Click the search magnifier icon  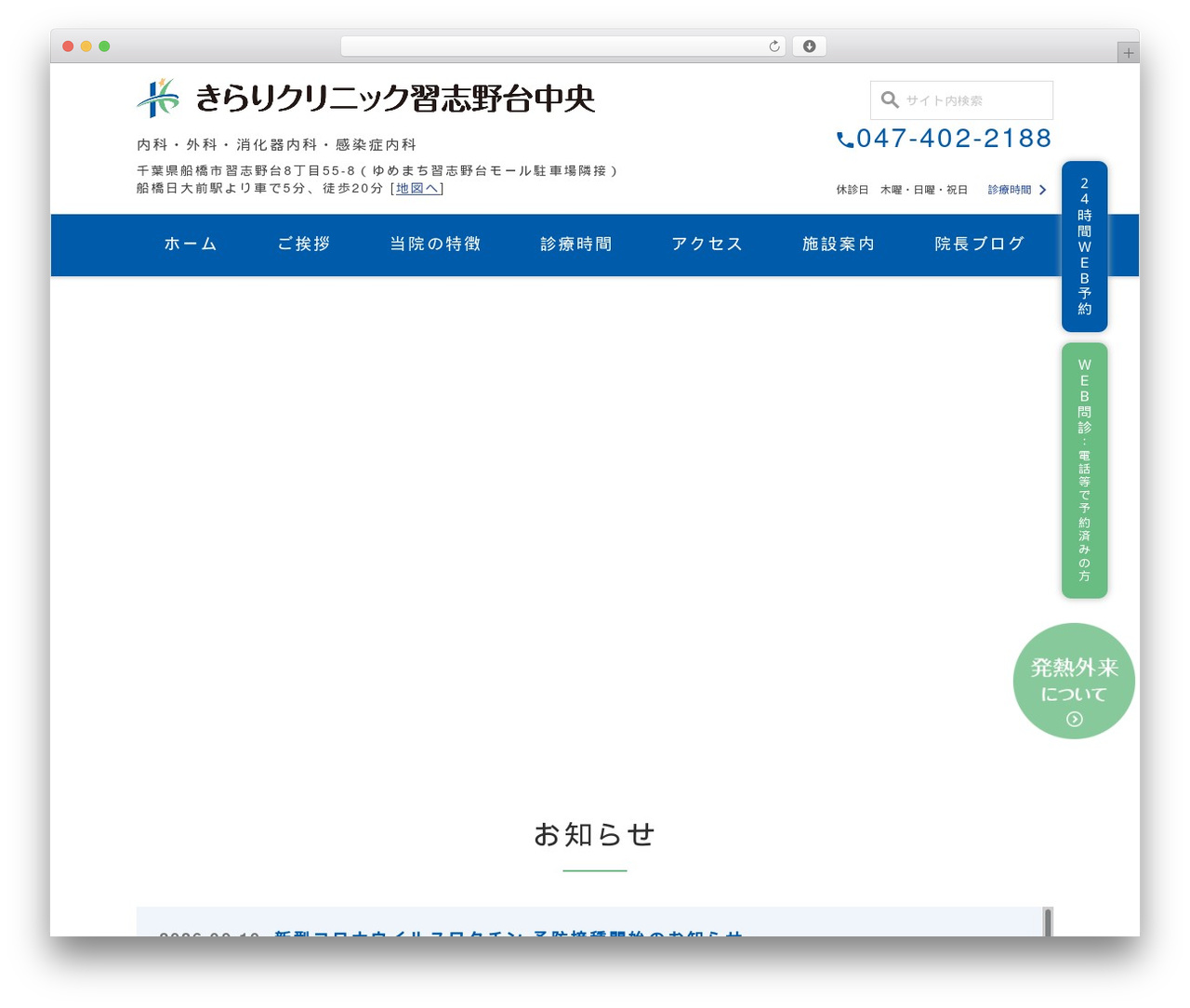(x=890, y=99)
